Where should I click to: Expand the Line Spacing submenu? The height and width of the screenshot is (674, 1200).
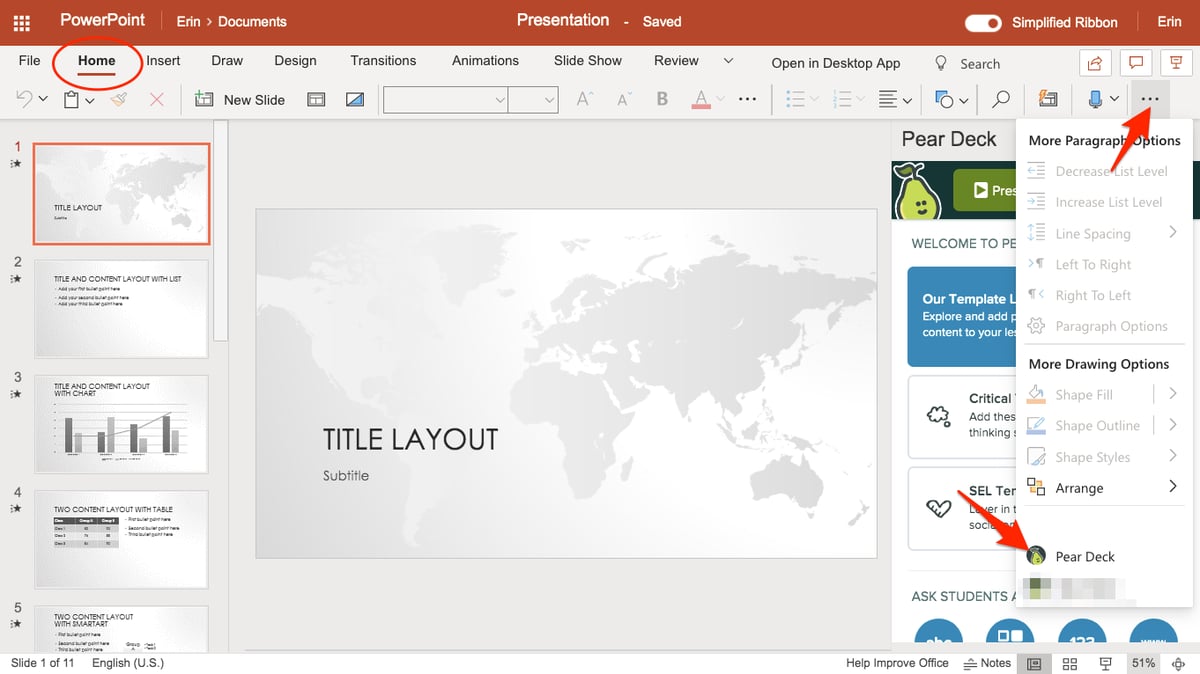1100,233
